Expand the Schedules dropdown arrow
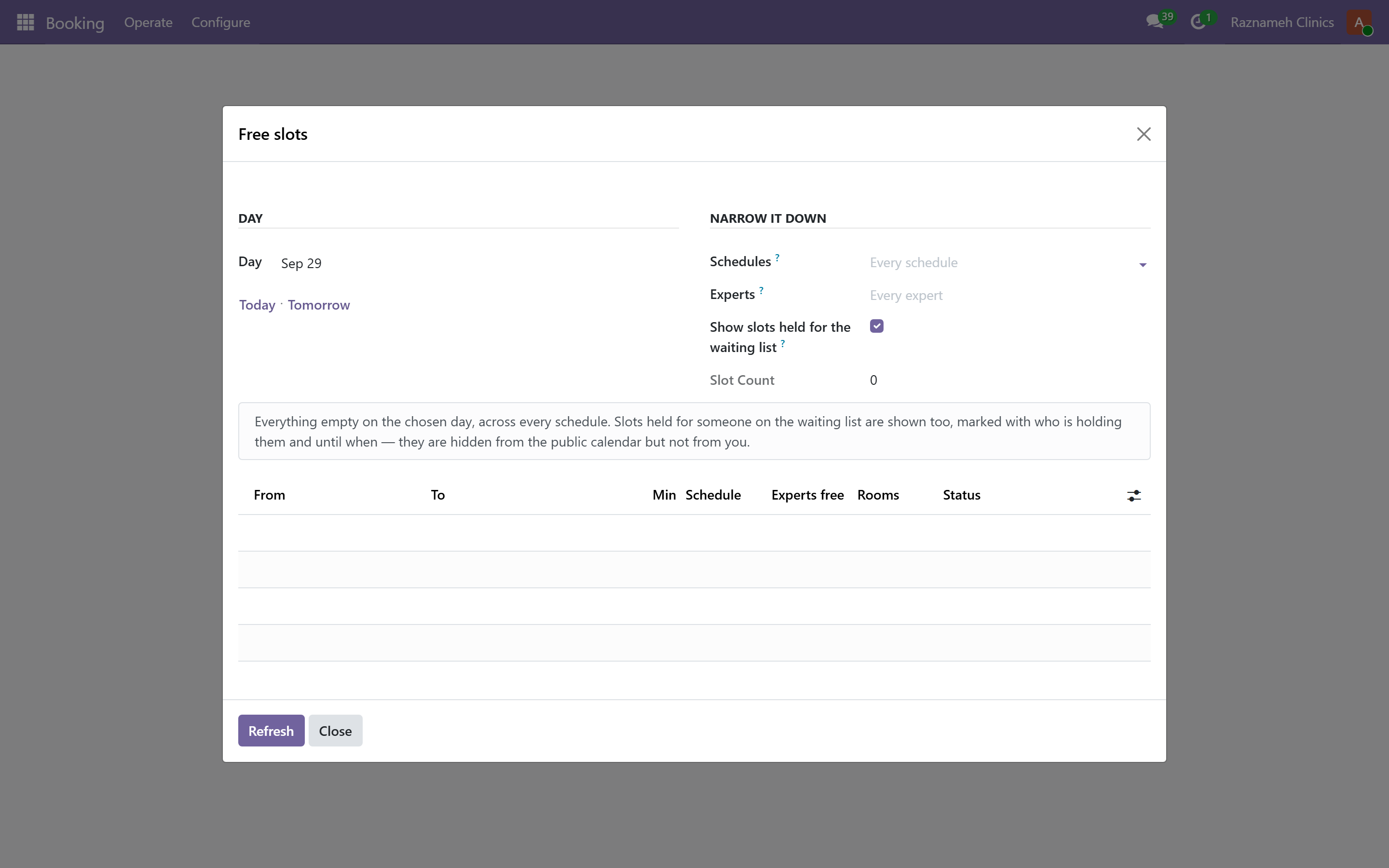 click(x=1142, y=265)
